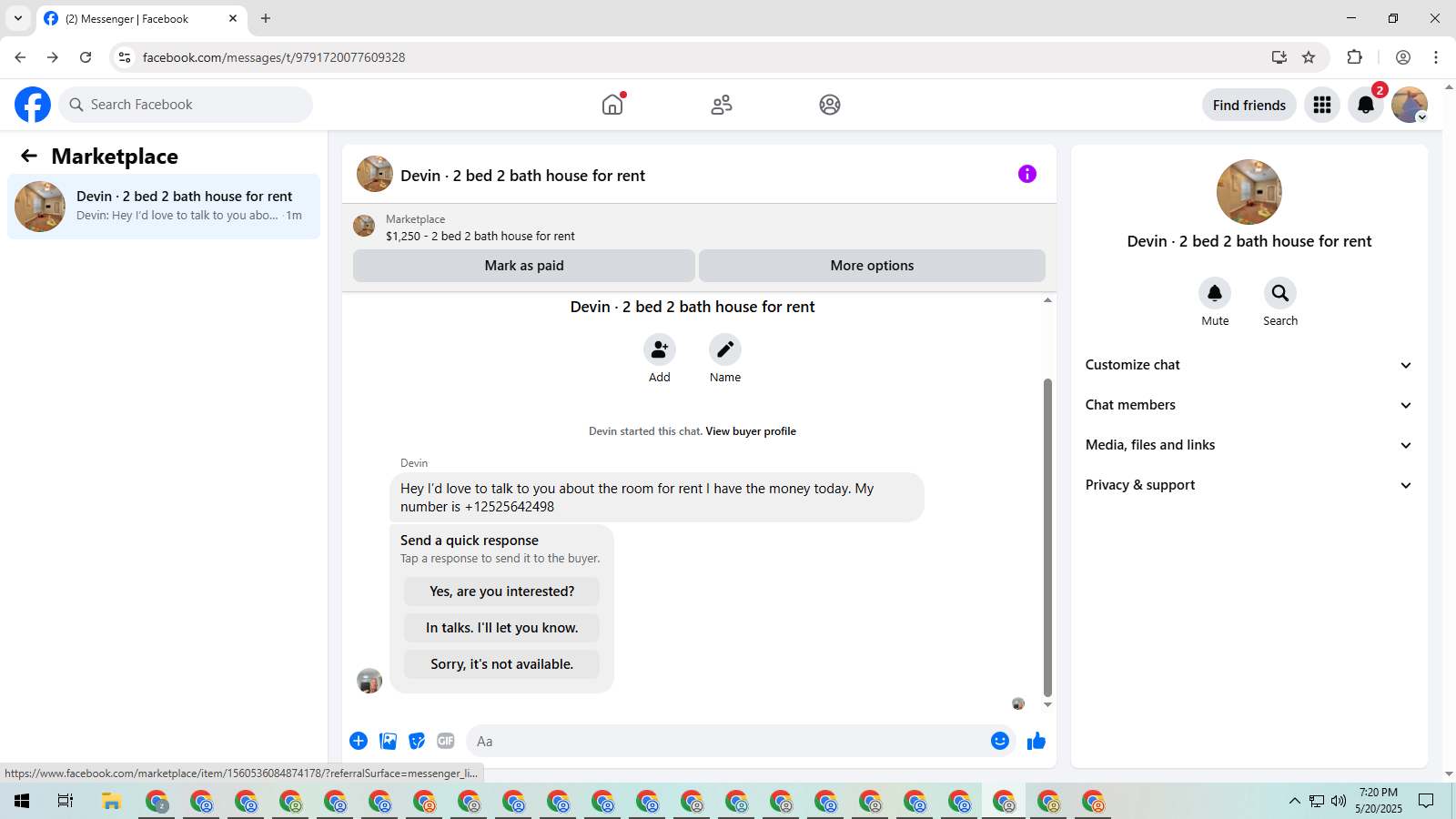Select the Messenger | Facebook browser tab
The height and width of the screenshot is (819, 1456).
tap(141, 18)
